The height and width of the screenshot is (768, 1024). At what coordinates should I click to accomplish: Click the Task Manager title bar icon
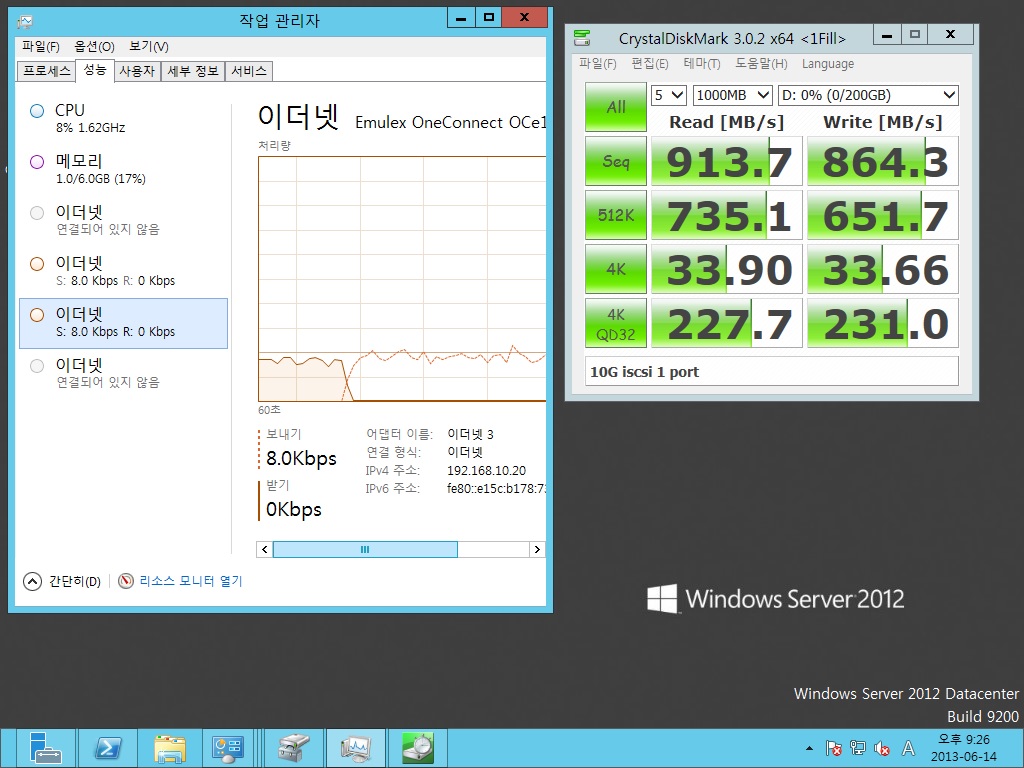point(25,22)
